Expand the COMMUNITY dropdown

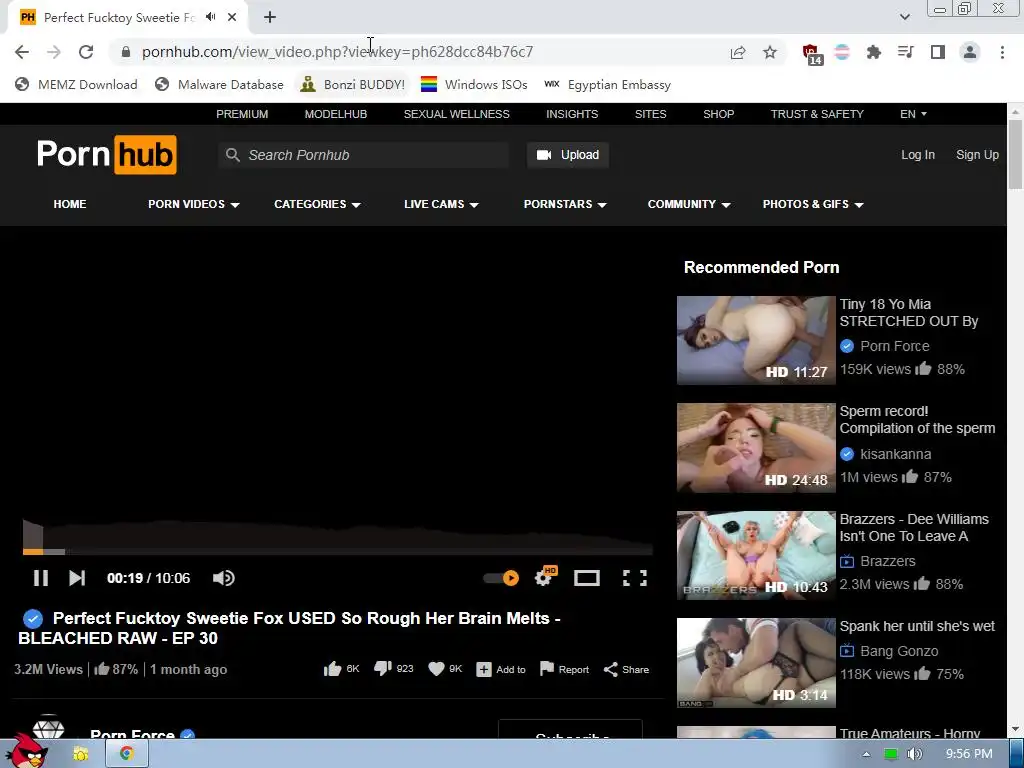[x=689, y=204]
